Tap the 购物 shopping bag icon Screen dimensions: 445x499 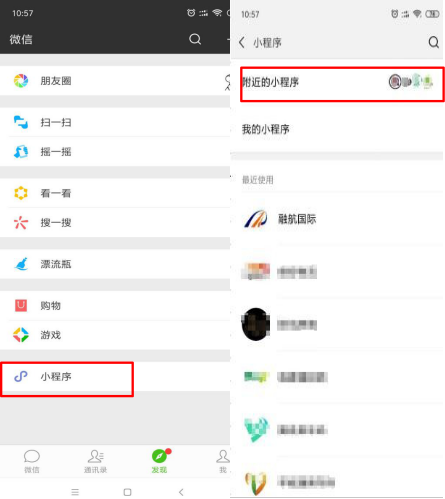pyautogui.click(x=21, y=305)
